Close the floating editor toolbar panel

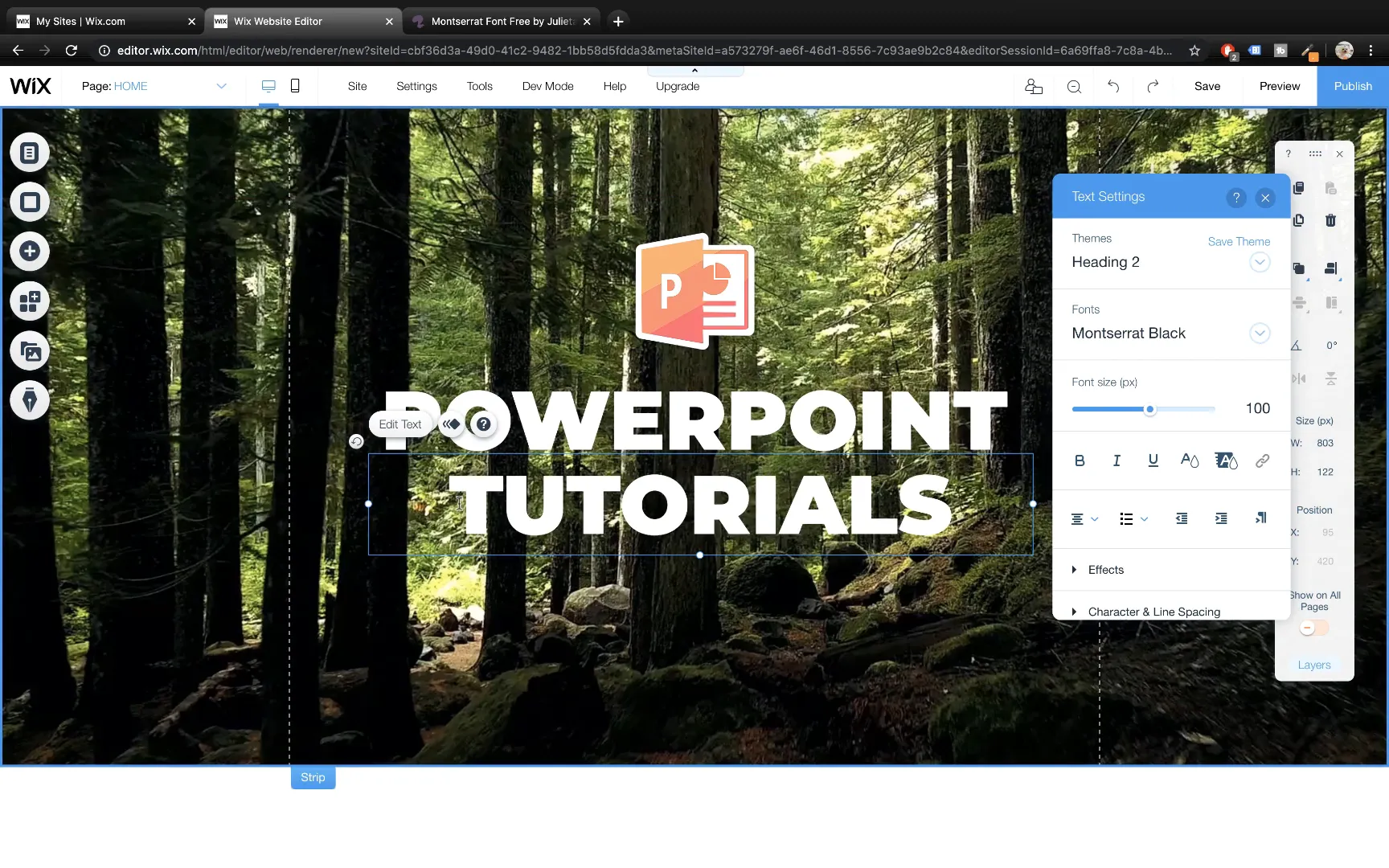tap(1339, 154)
